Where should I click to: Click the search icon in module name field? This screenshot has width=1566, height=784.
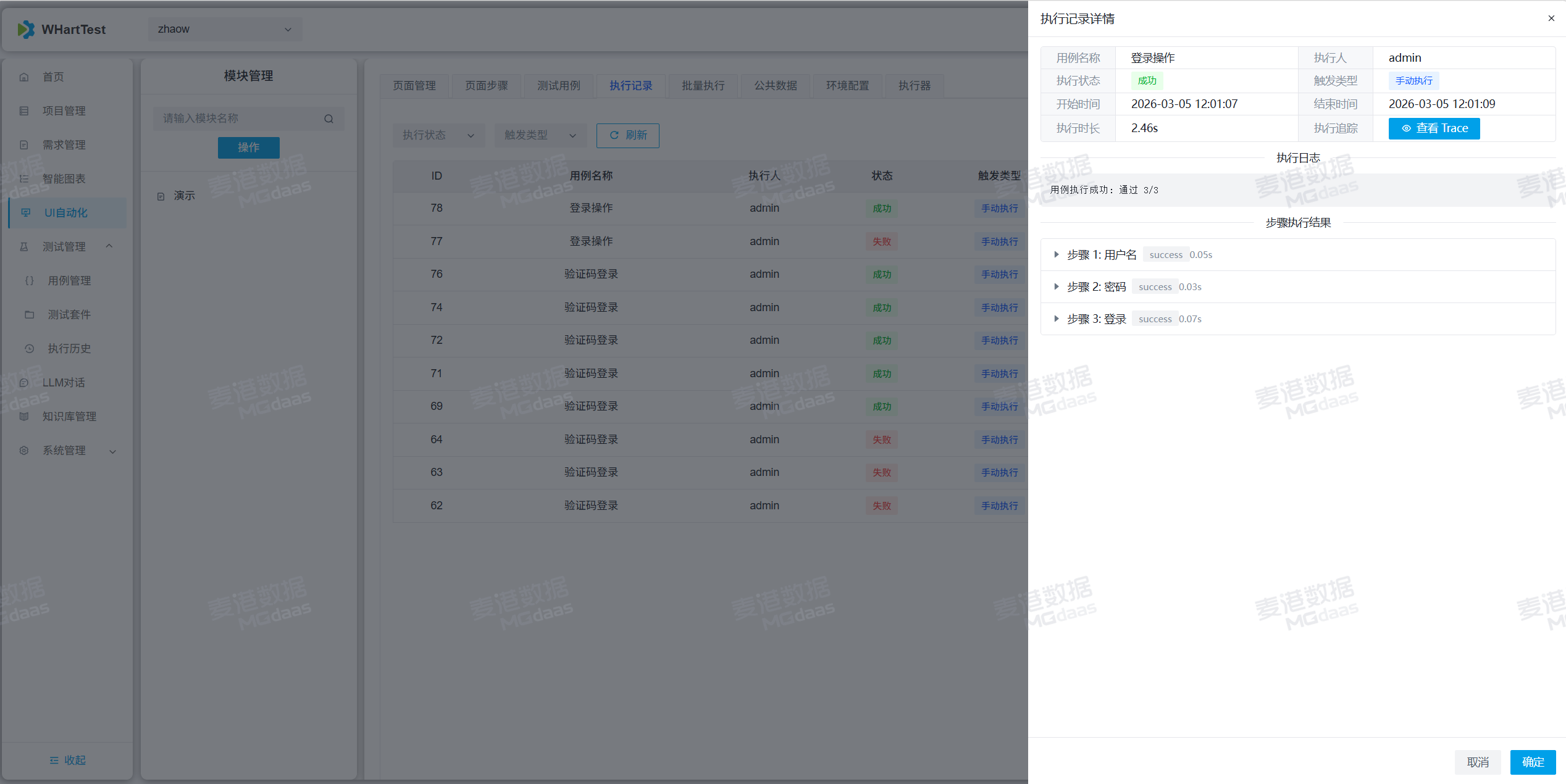pyautogui.click(x=329, y=119)
